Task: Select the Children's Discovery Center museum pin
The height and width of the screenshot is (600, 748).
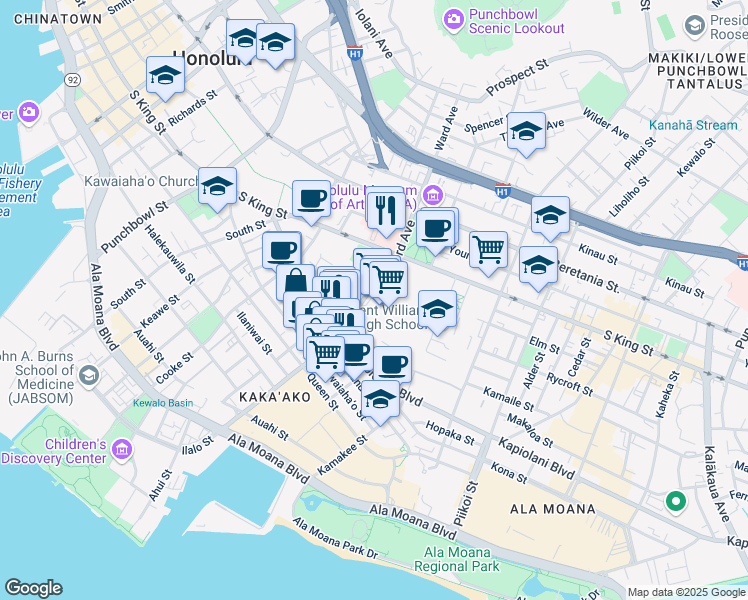Action: 122,450
